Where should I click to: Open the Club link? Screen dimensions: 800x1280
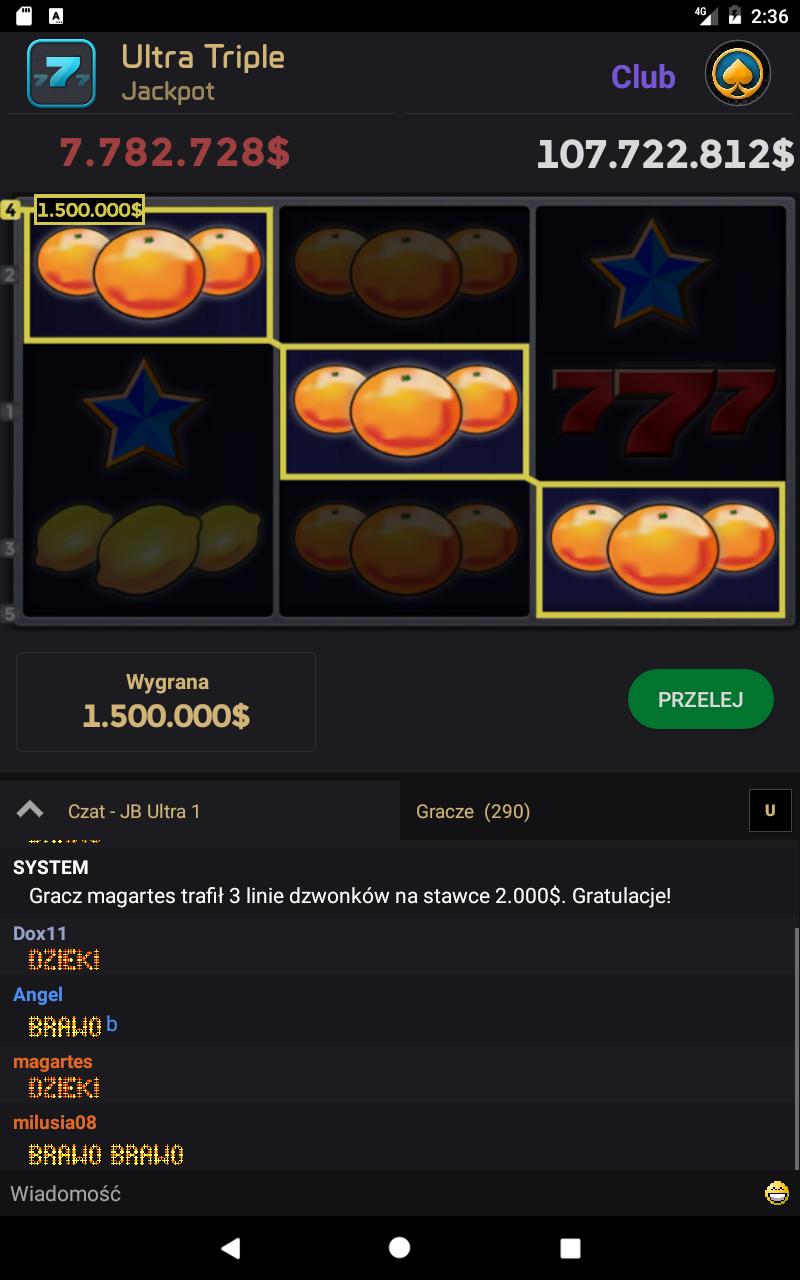(x=643, y=76)
